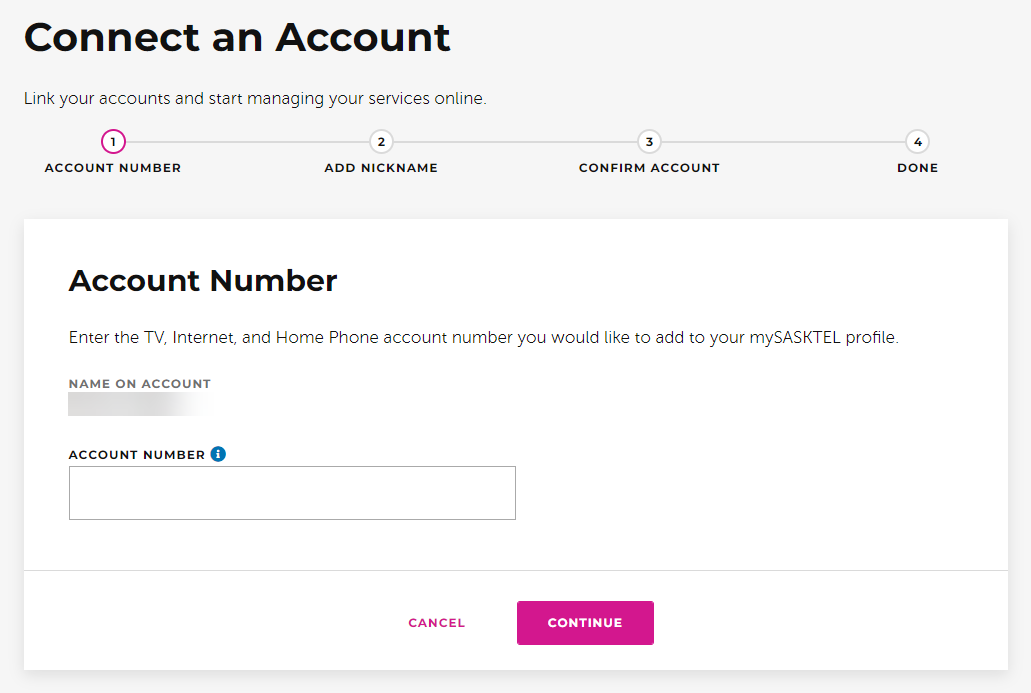Click the step 4 circle indicator

pos(917,141)
